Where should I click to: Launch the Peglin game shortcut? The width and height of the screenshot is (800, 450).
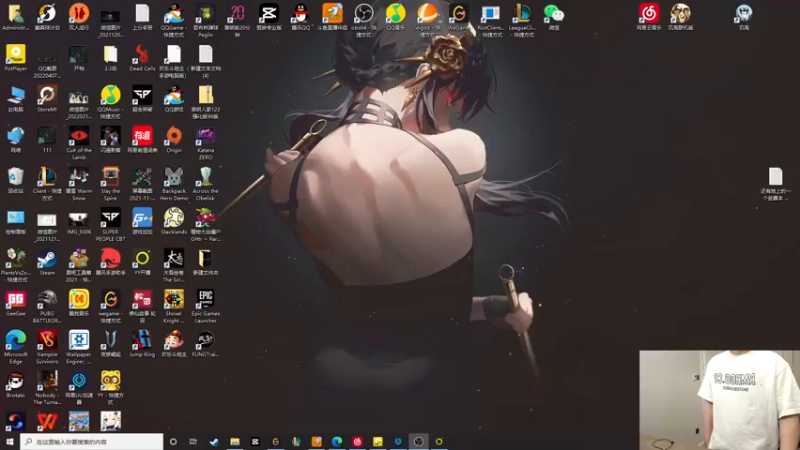pyautogui.click(x=206, y=14)
